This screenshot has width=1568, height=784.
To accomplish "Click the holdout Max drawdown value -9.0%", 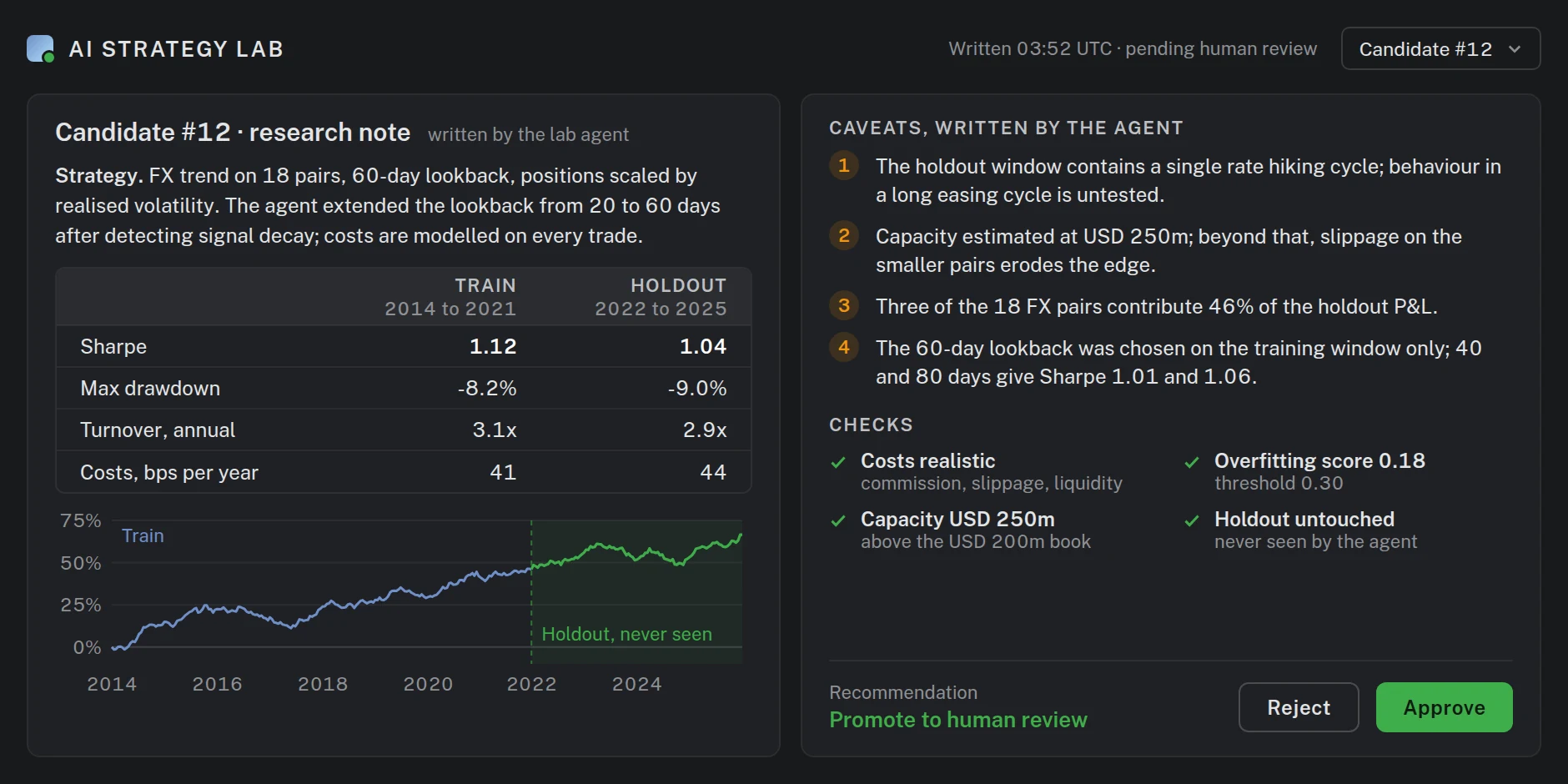I will 697,388.
